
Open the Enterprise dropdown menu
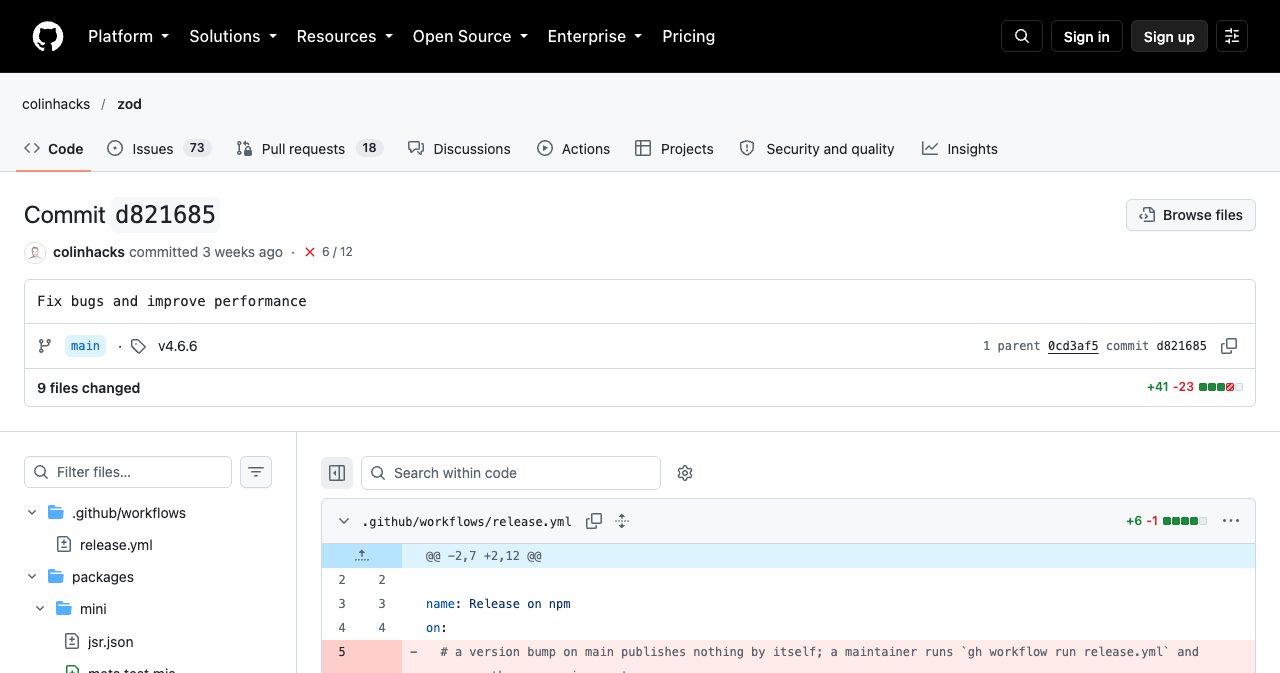coord(594,36)
